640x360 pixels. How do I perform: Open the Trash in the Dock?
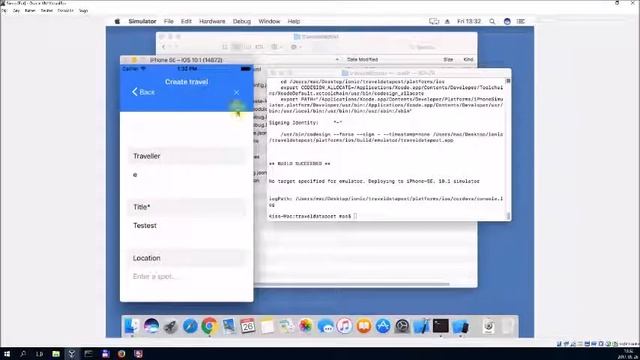tap(508, 326)
